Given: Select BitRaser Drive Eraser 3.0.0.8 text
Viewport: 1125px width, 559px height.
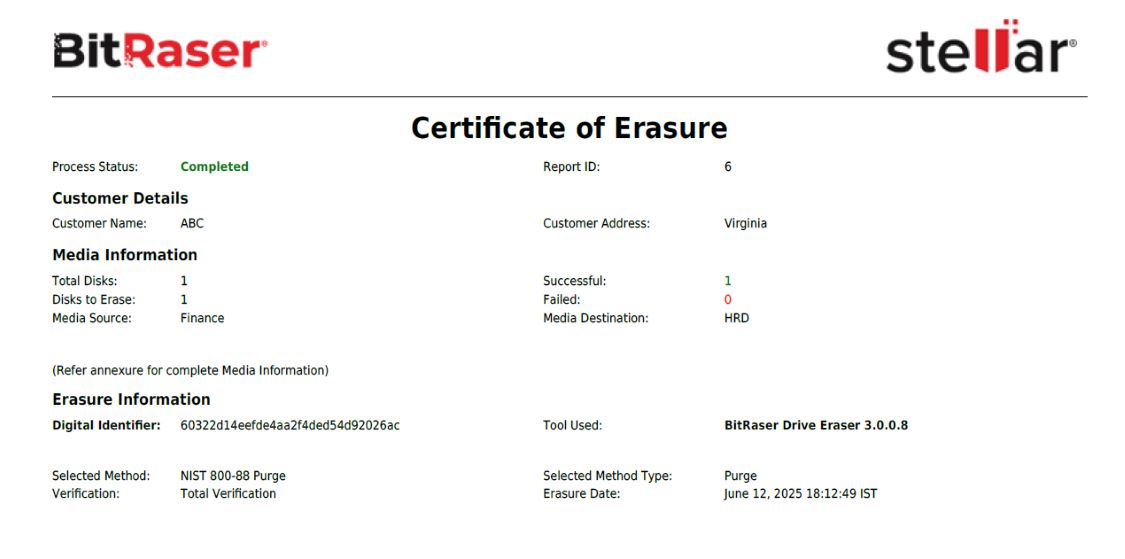Looking at the screenshot, I should [816, 426].
